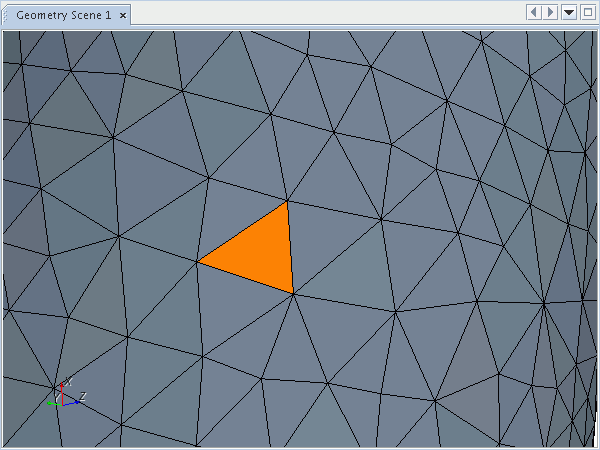Click the red X axis arrow
Screen dimensions: 600x450
tap(62, 392)
